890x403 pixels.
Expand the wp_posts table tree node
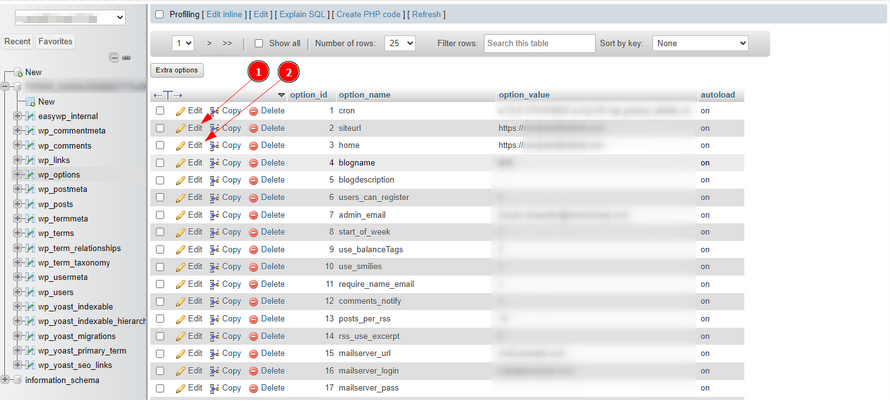(17, 204)
